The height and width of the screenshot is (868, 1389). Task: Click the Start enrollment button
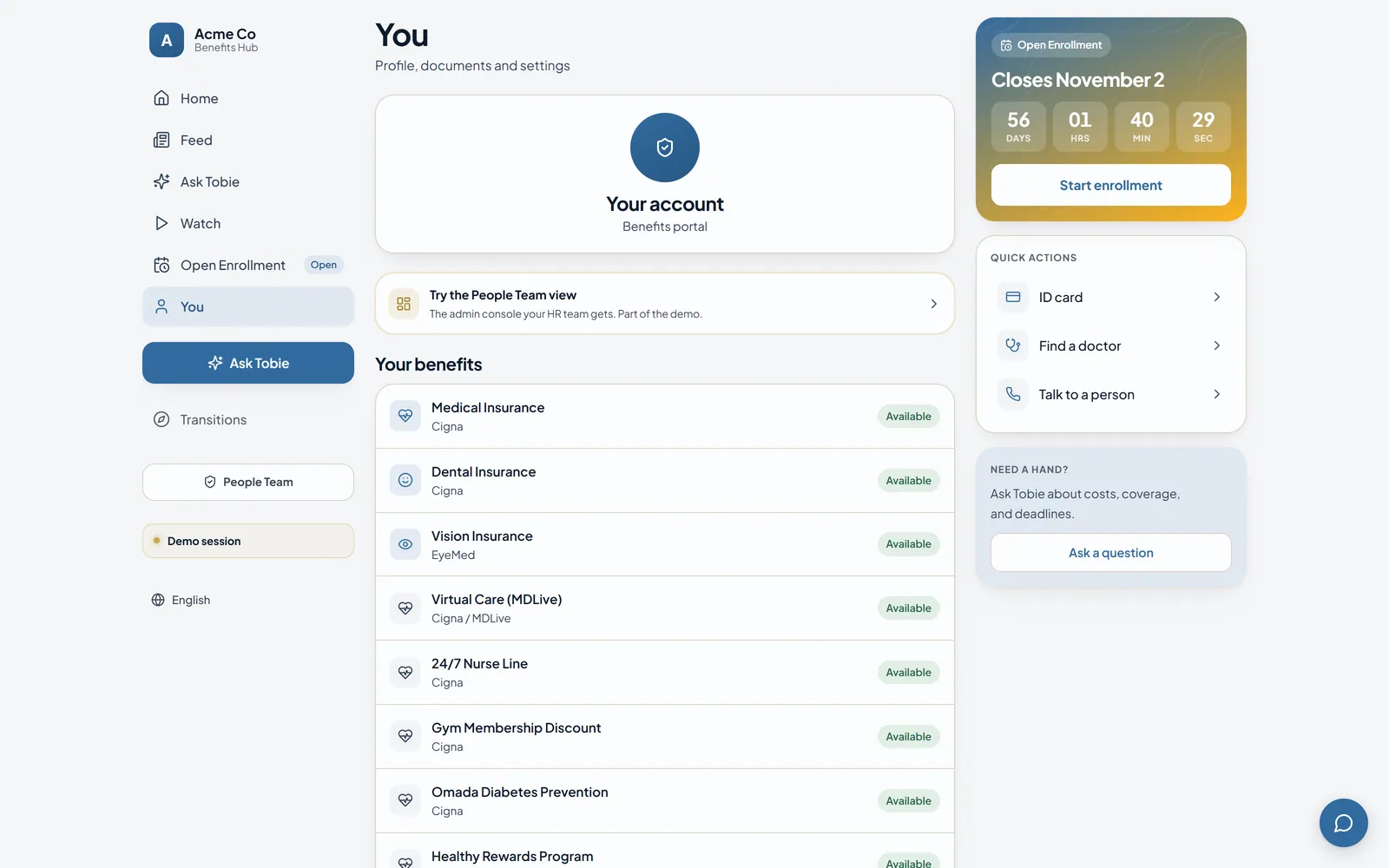1111,185
